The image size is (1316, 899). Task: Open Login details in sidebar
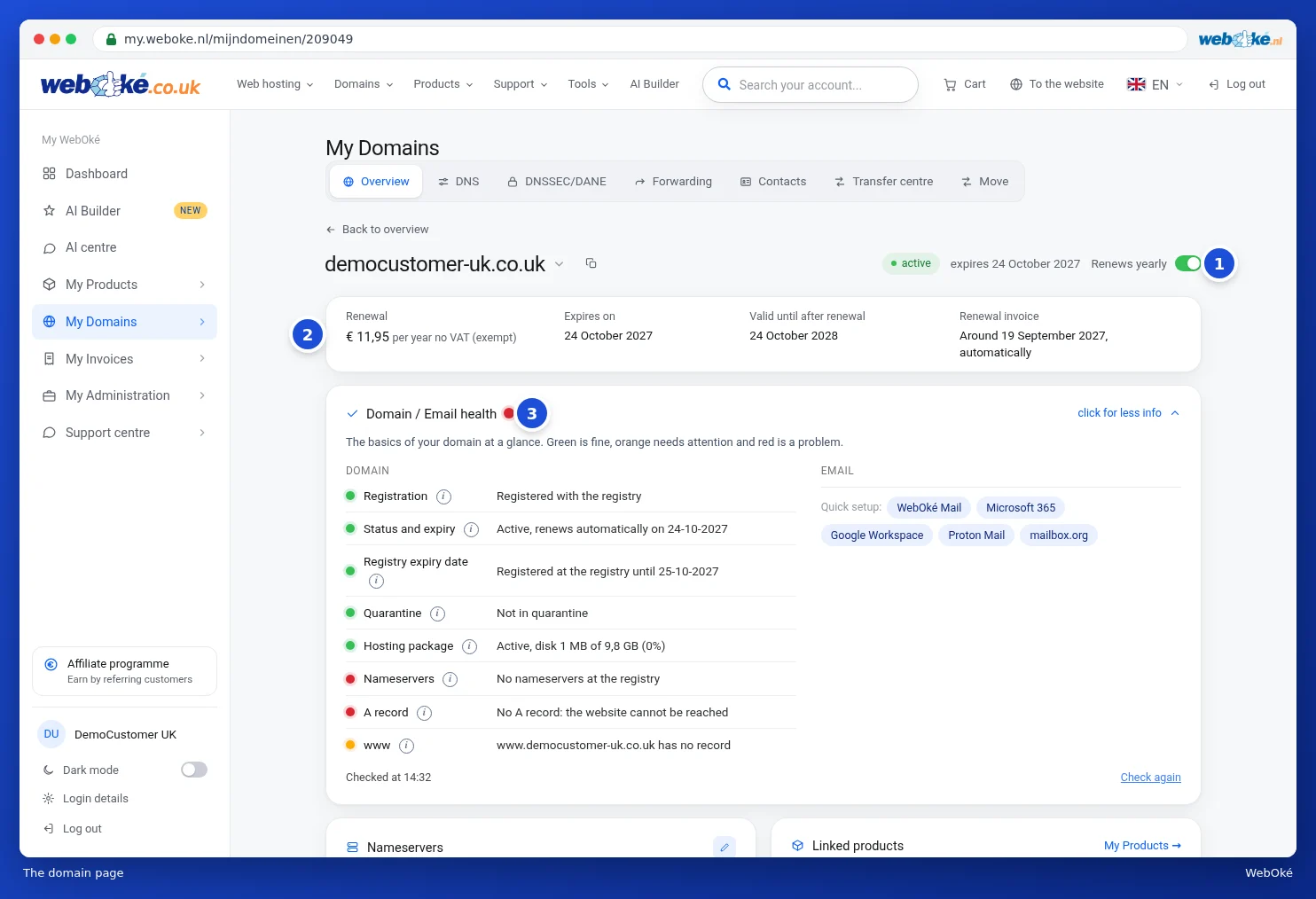[86, 799]
